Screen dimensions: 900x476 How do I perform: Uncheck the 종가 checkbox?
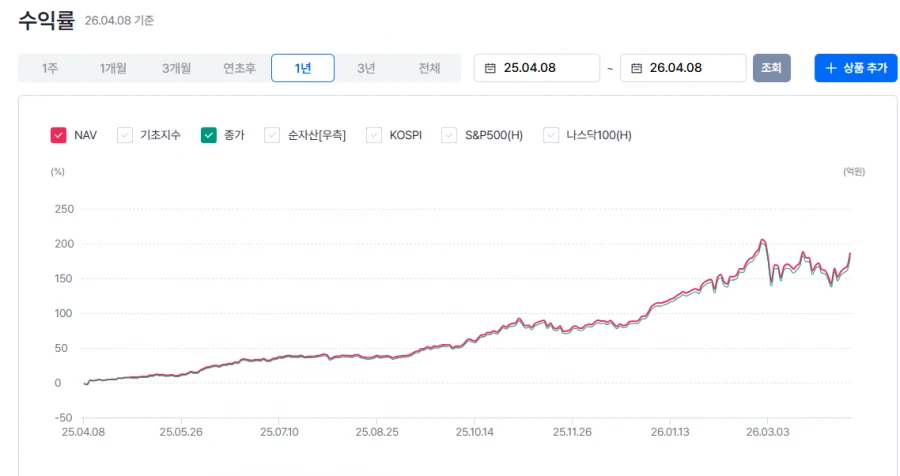208,135
